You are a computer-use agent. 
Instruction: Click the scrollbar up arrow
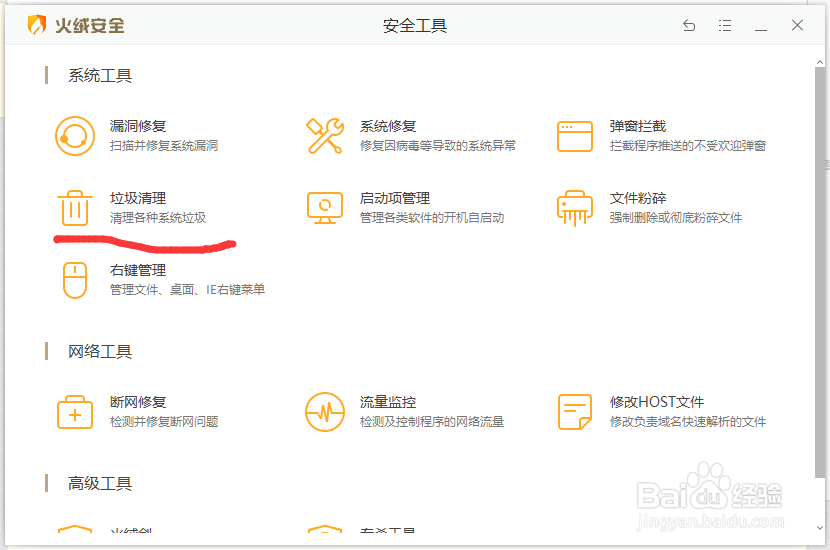819,62
